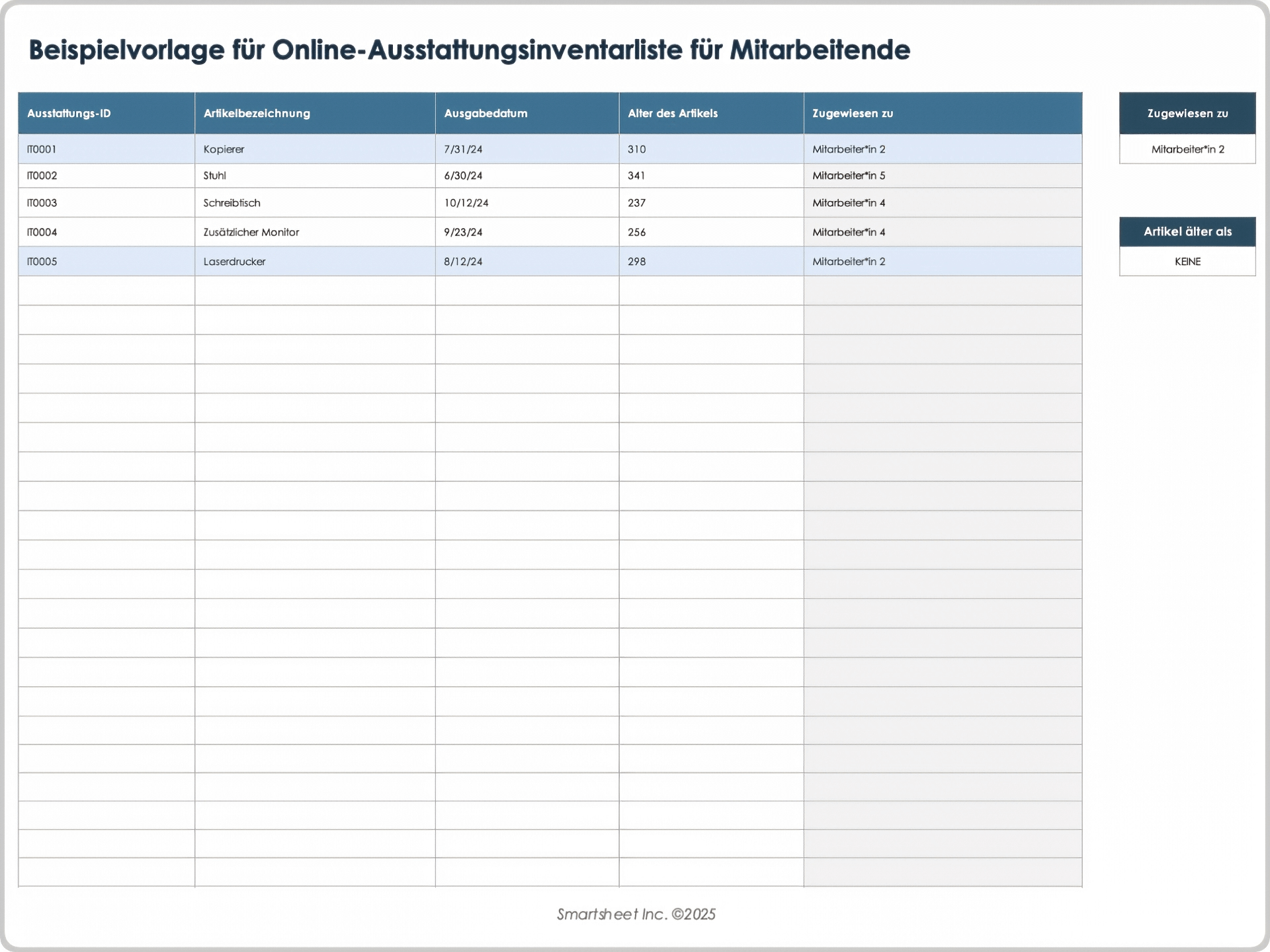Click the Ausgabedatum column header
Screen dimensions: 1270x952
[527, 113]
